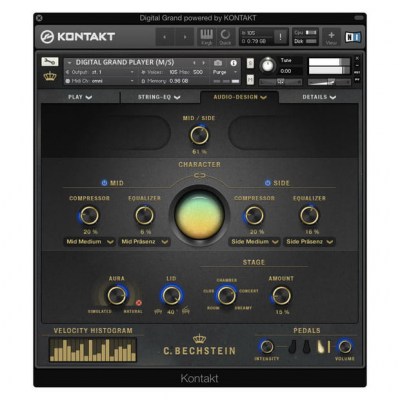Click the Mid/Side knob
The image size is (400, 400).
coord(199,135)
